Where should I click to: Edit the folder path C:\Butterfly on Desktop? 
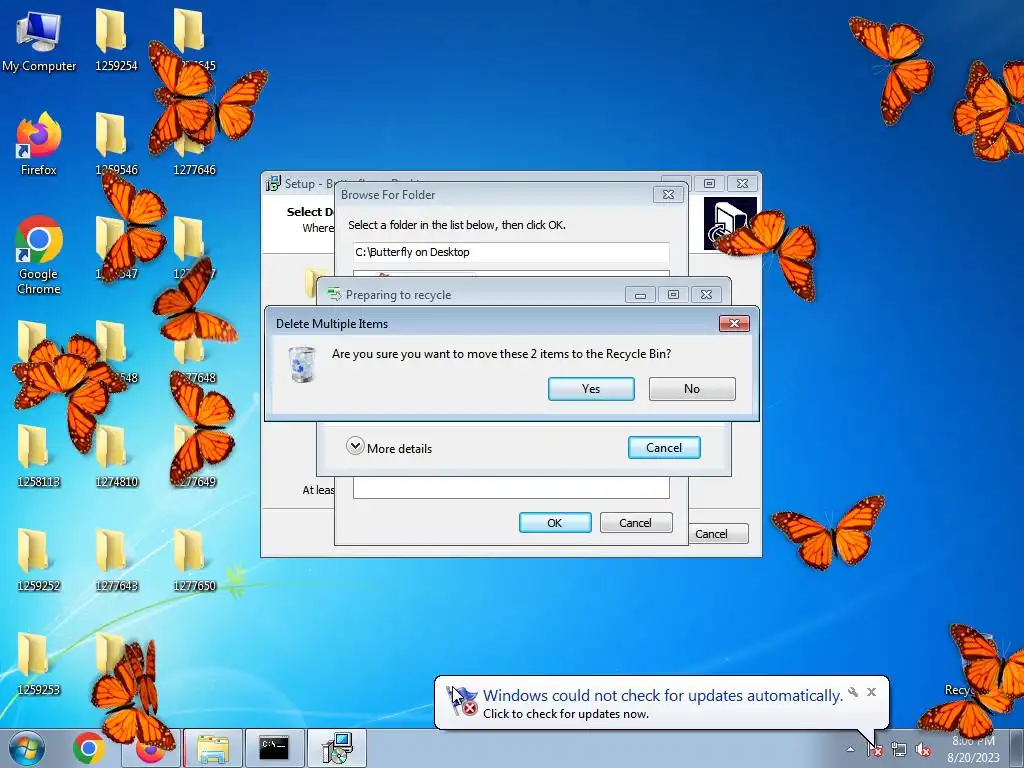coord(511,252)
